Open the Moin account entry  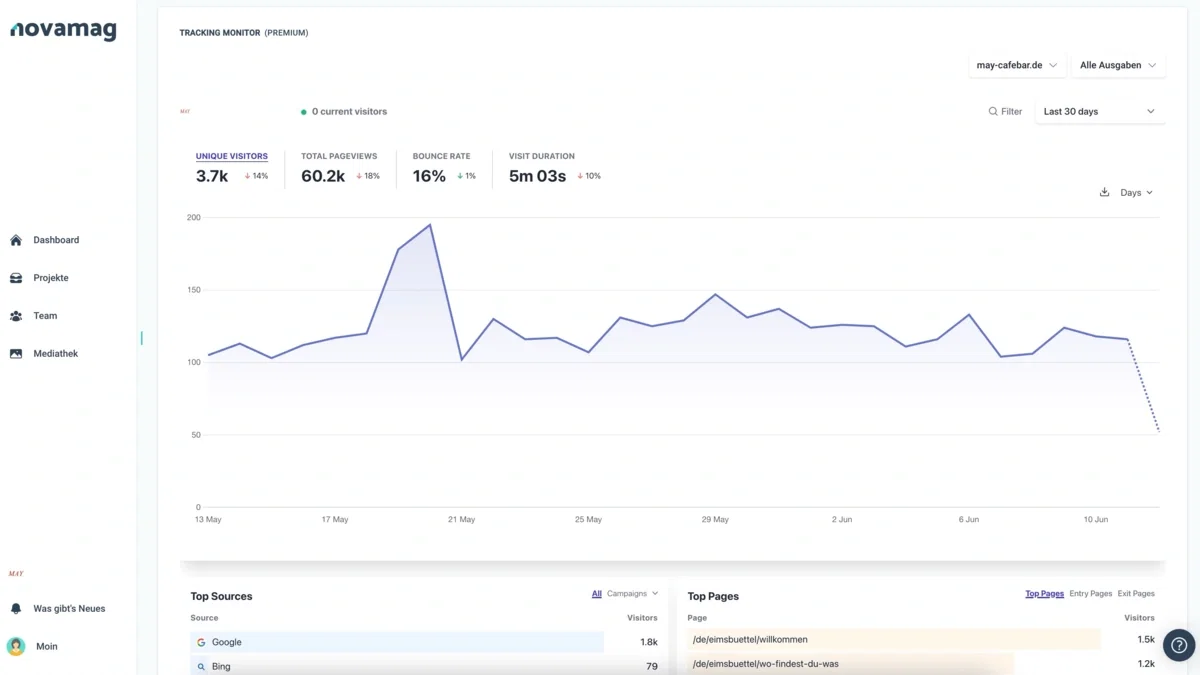(46, 646)
